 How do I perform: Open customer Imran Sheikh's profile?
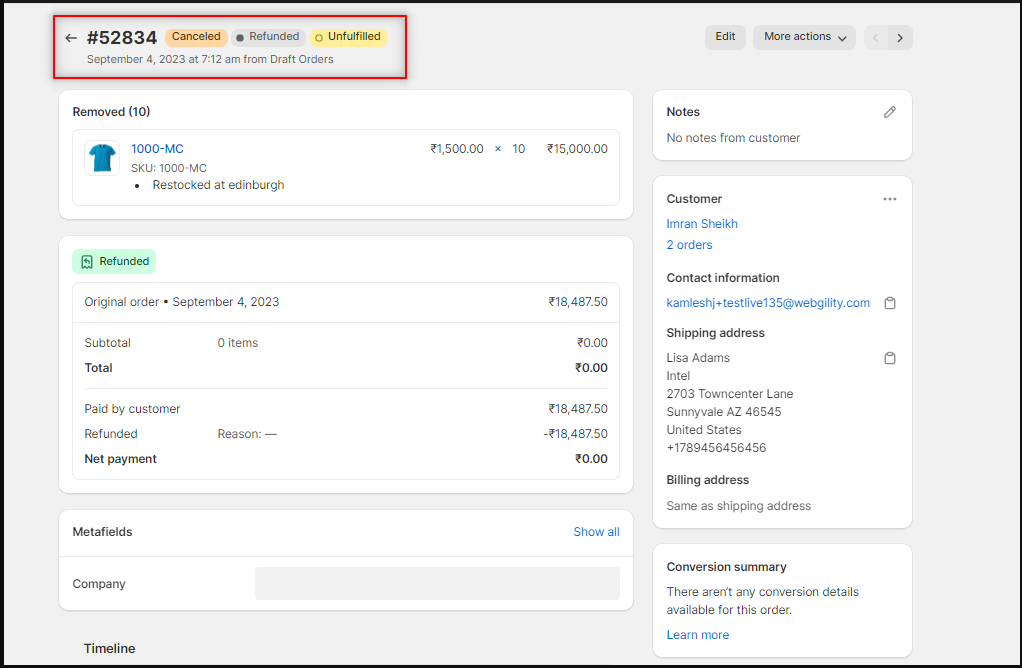click(702, 224)
